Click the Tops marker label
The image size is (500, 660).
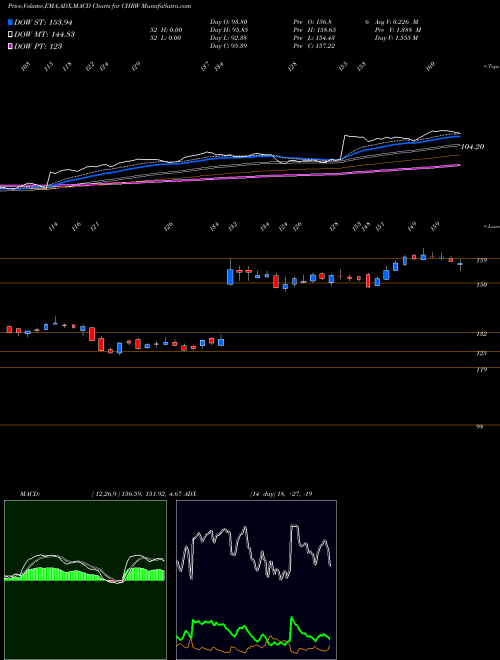492,67
